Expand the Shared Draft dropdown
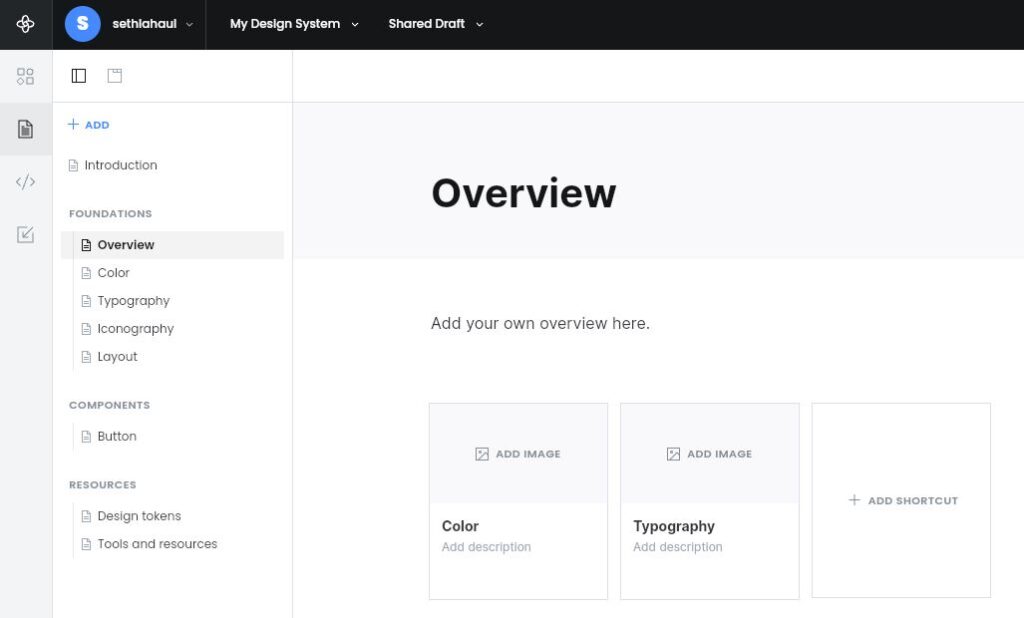The width and height of the screenshot is (1024, 618). [x=435, y=24]
